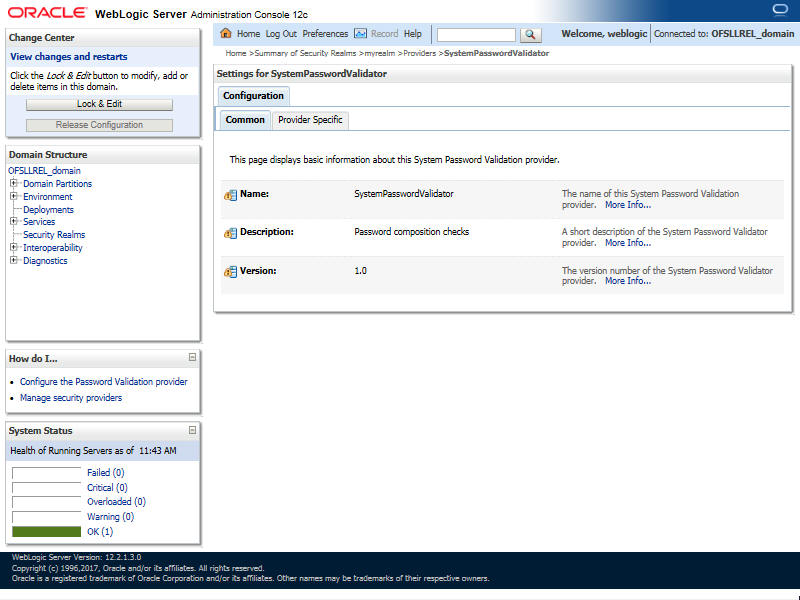Image resolution: width=800 pixels, height=600 pixels.
Task: Click the green OK health bar
Action: [x=46, y=532]
